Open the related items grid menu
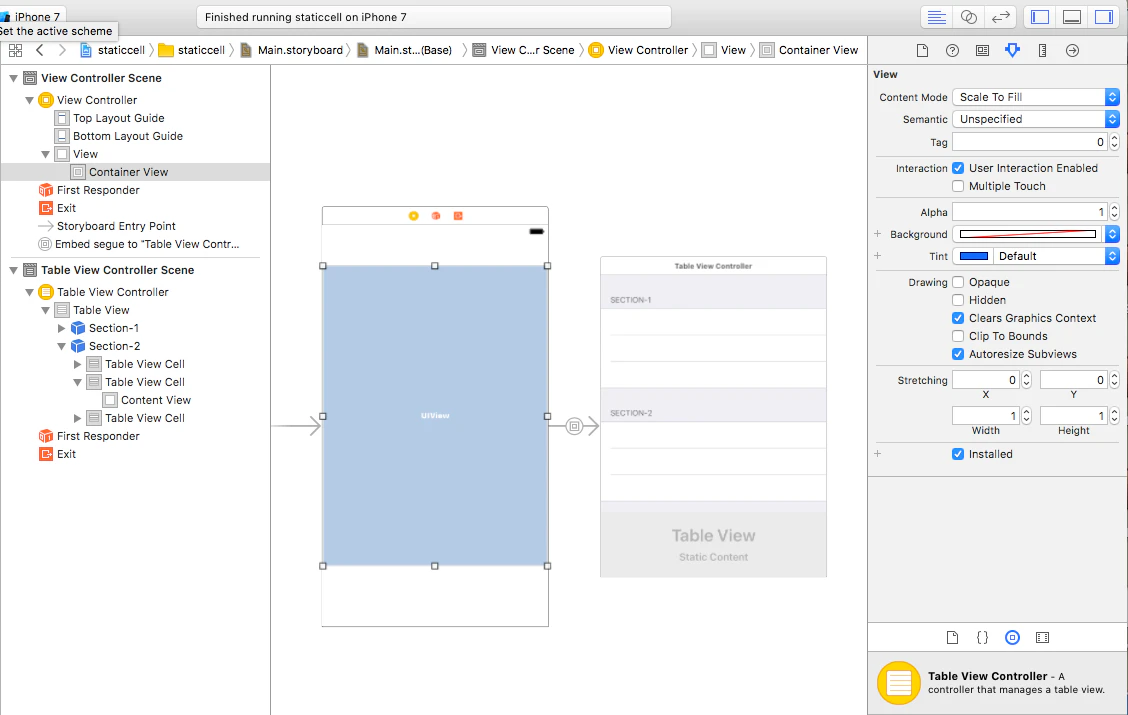This screenshot has height=715, width=1128. pos(15,50)
